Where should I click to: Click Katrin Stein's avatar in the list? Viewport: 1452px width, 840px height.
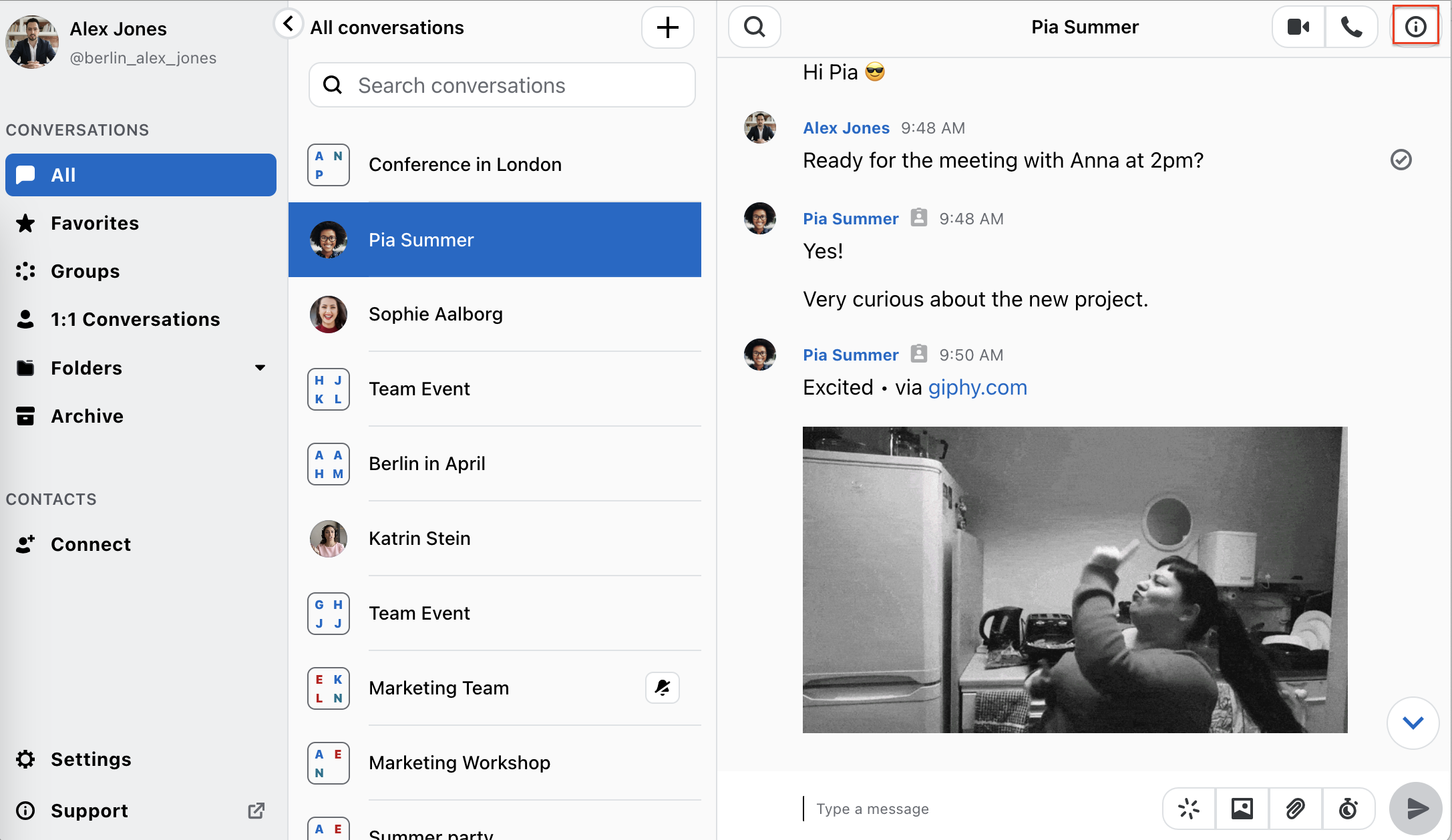329,538
